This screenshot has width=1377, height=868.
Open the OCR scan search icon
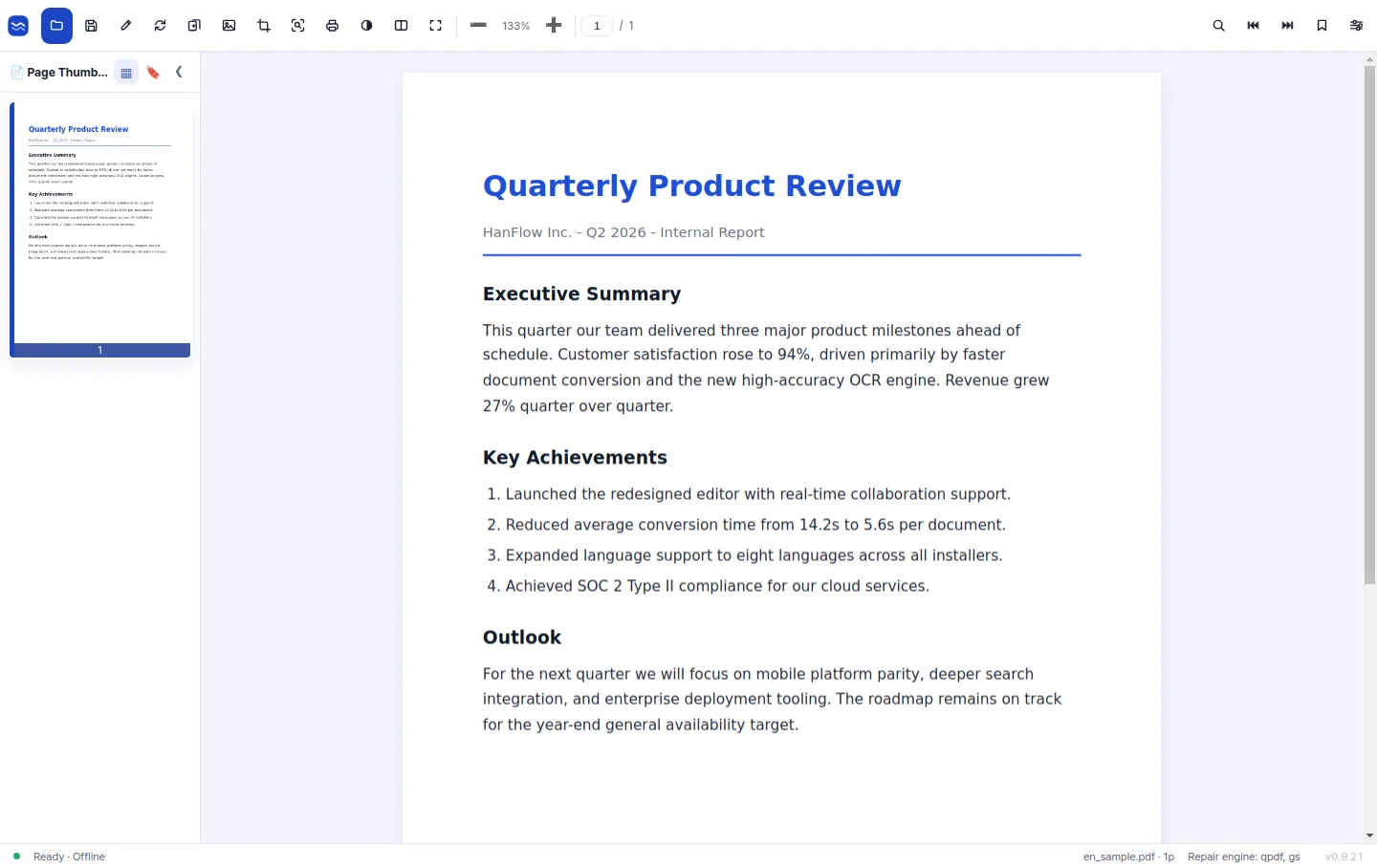point(297,26)
